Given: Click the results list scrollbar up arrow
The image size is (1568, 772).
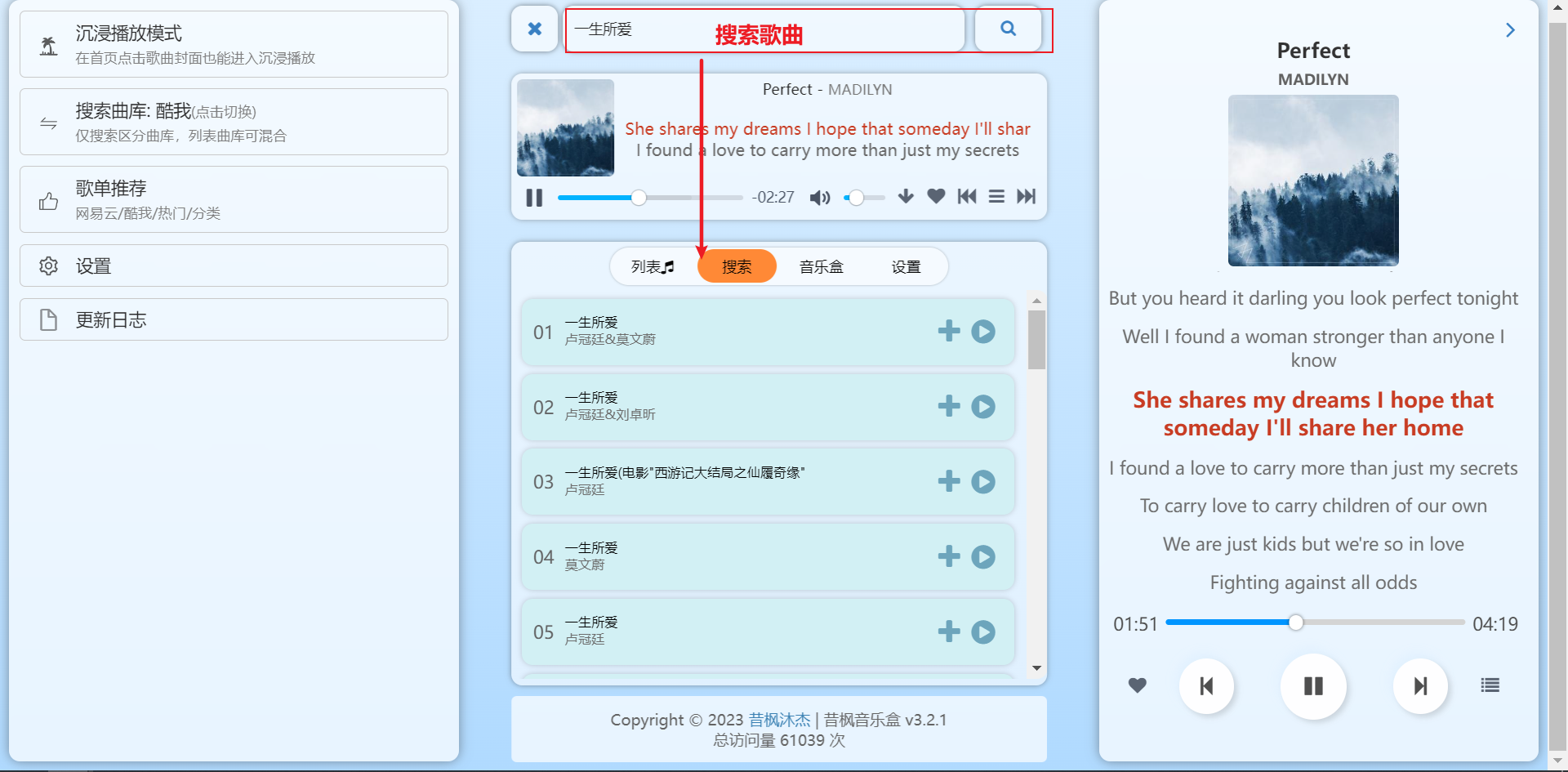Looking at the screenshot, I should 1036,301.
